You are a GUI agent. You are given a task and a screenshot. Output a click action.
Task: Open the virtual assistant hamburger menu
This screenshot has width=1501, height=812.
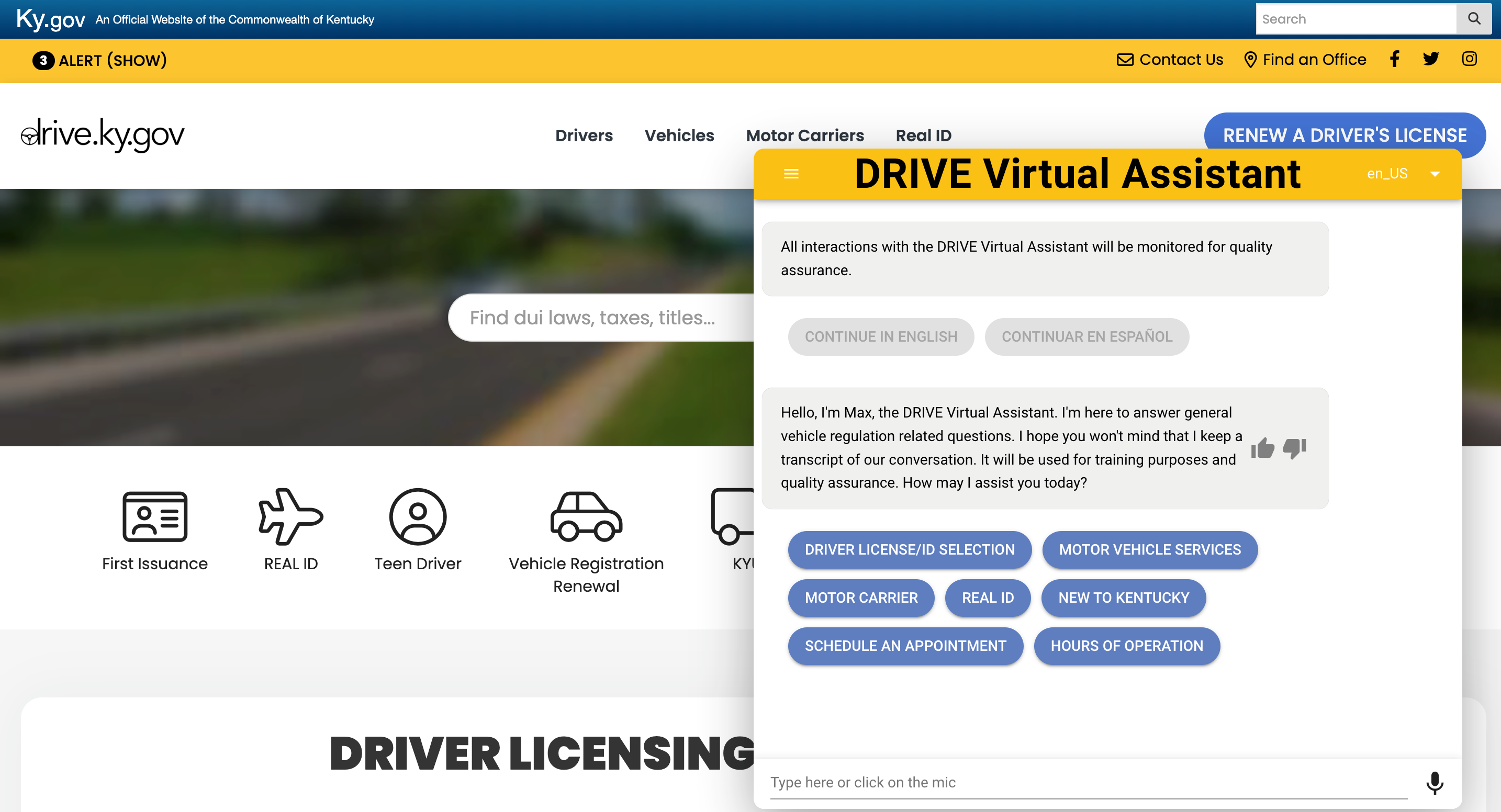(791, 174)
